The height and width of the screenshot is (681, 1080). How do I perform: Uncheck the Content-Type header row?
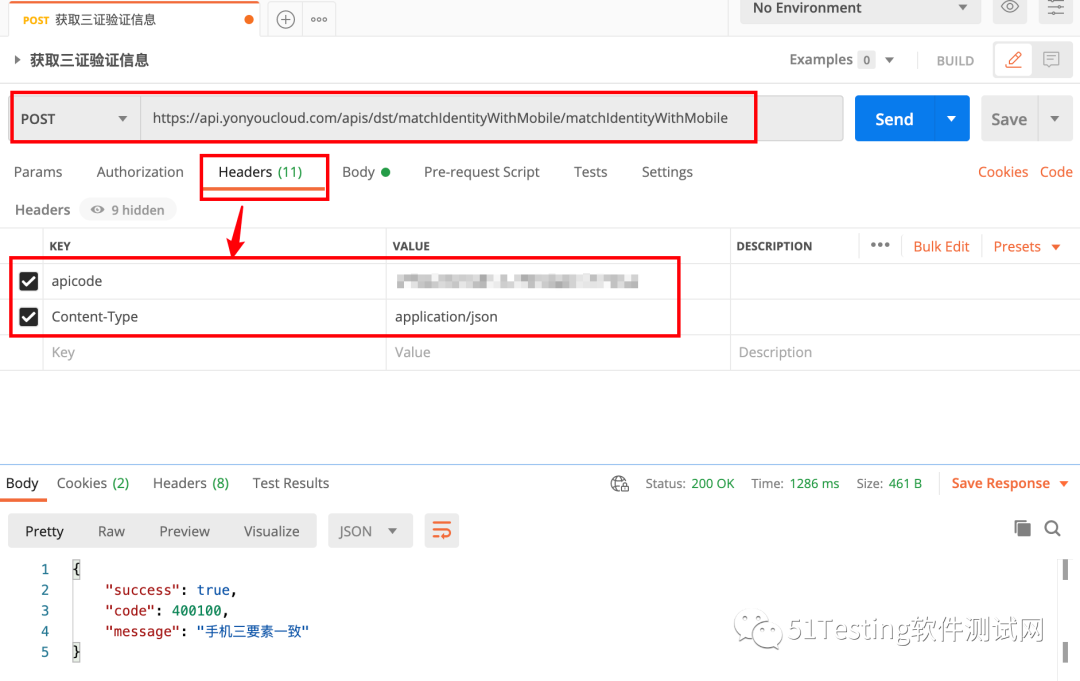click(x=28, y=316)
